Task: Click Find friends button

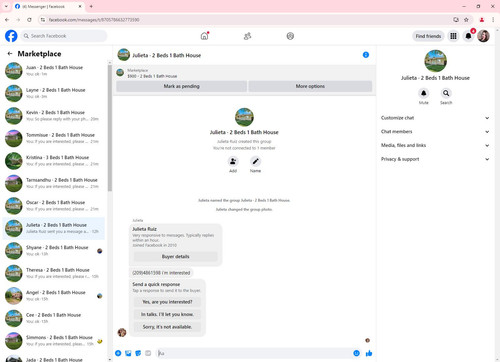Action: coord(428,36)
